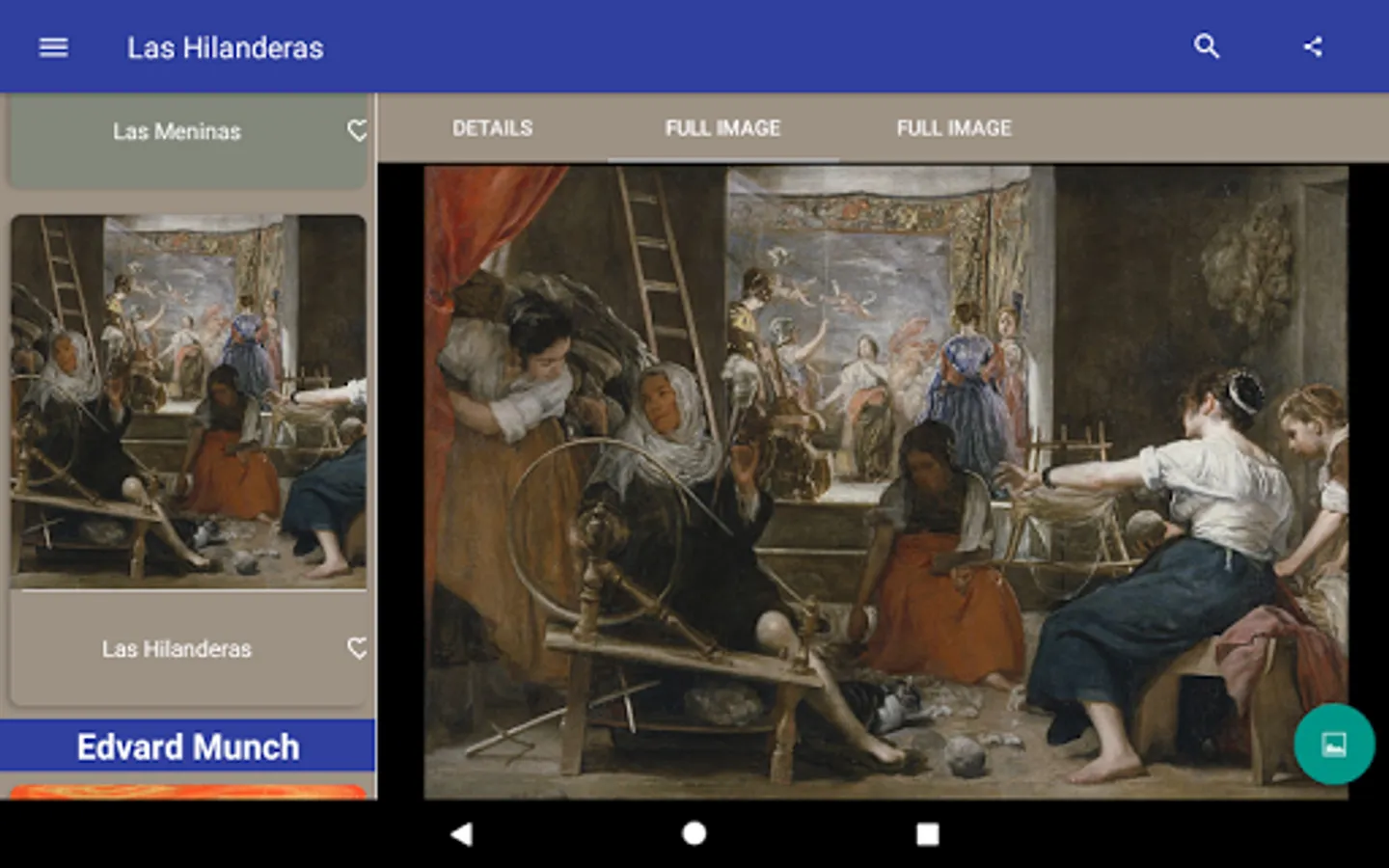Screen dimensions: 1389x868
Task: Tap the Las Hilanderas toolbar title
Action: coord(226,47)
